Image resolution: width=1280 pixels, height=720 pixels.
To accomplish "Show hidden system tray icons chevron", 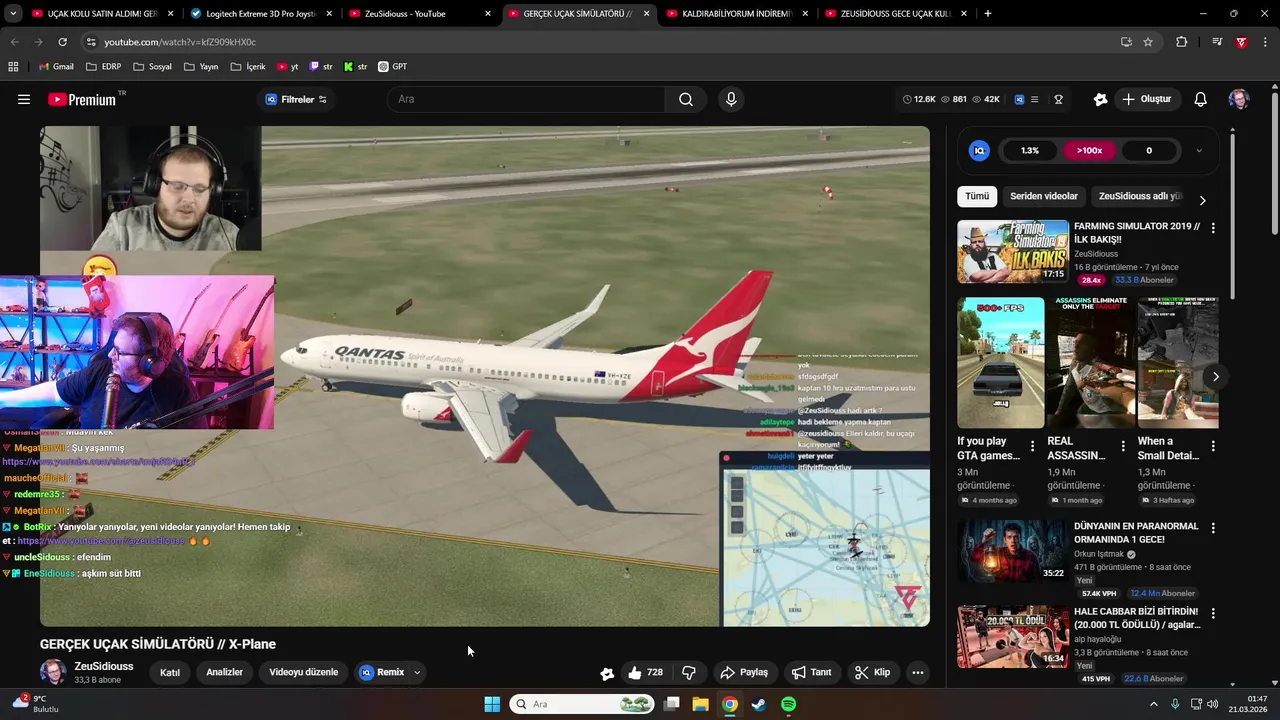I will point(1154,704).
